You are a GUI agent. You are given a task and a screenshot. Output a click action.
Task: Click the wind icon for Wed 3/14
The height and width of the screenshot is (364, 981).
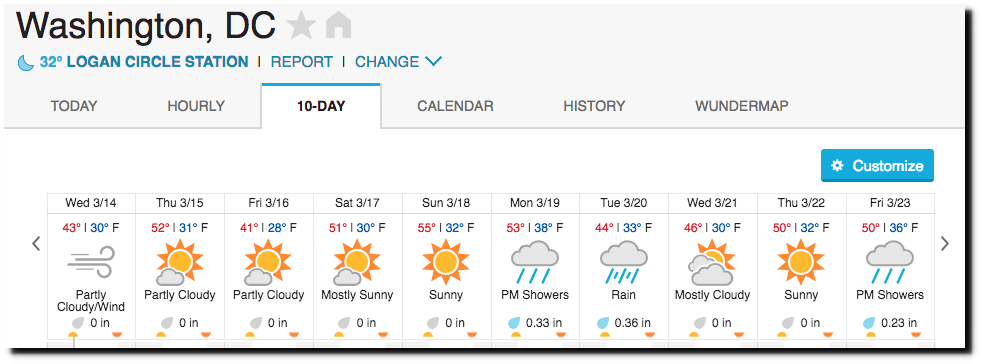pos(91,262)
